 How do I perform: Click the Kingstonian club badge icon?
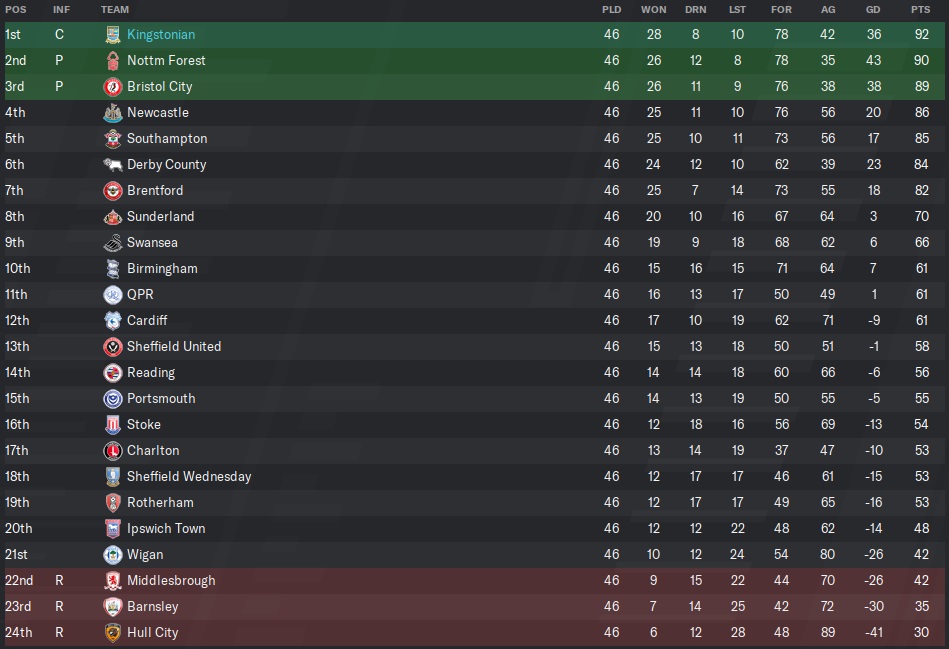click(x=113, y=35)
